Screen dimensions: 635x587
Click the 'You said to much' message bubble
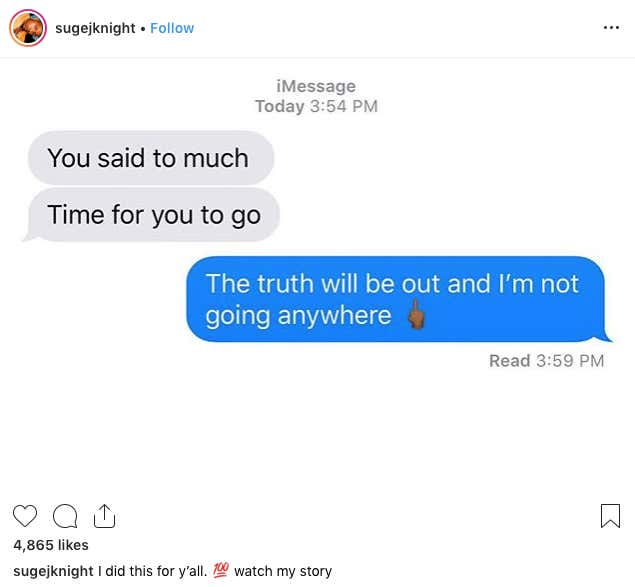click(x=151, y=158)
